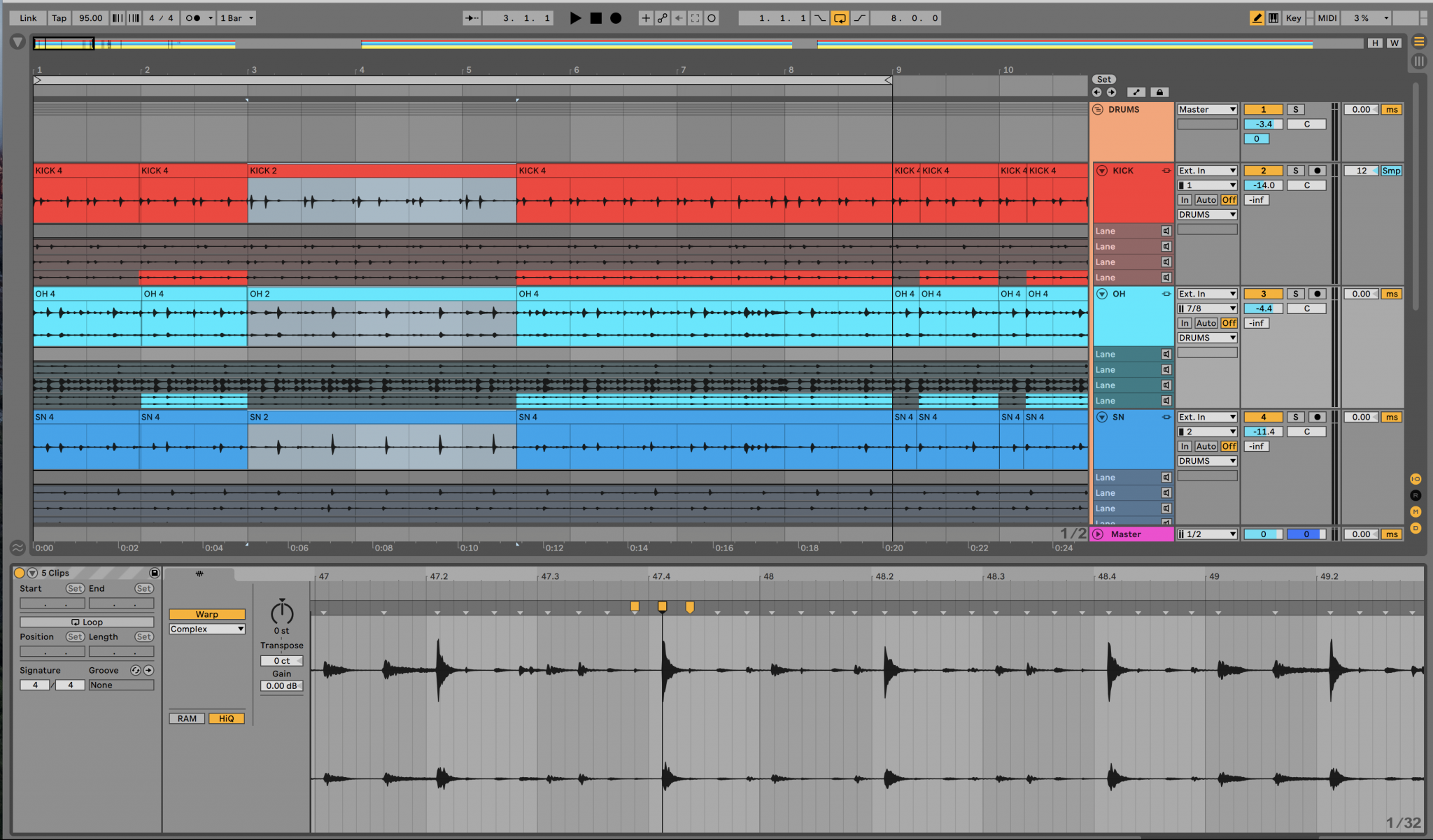Open the Complex warp mode dropdown
This screenshot has width=1433, height=840.
[x=206, y=629]
